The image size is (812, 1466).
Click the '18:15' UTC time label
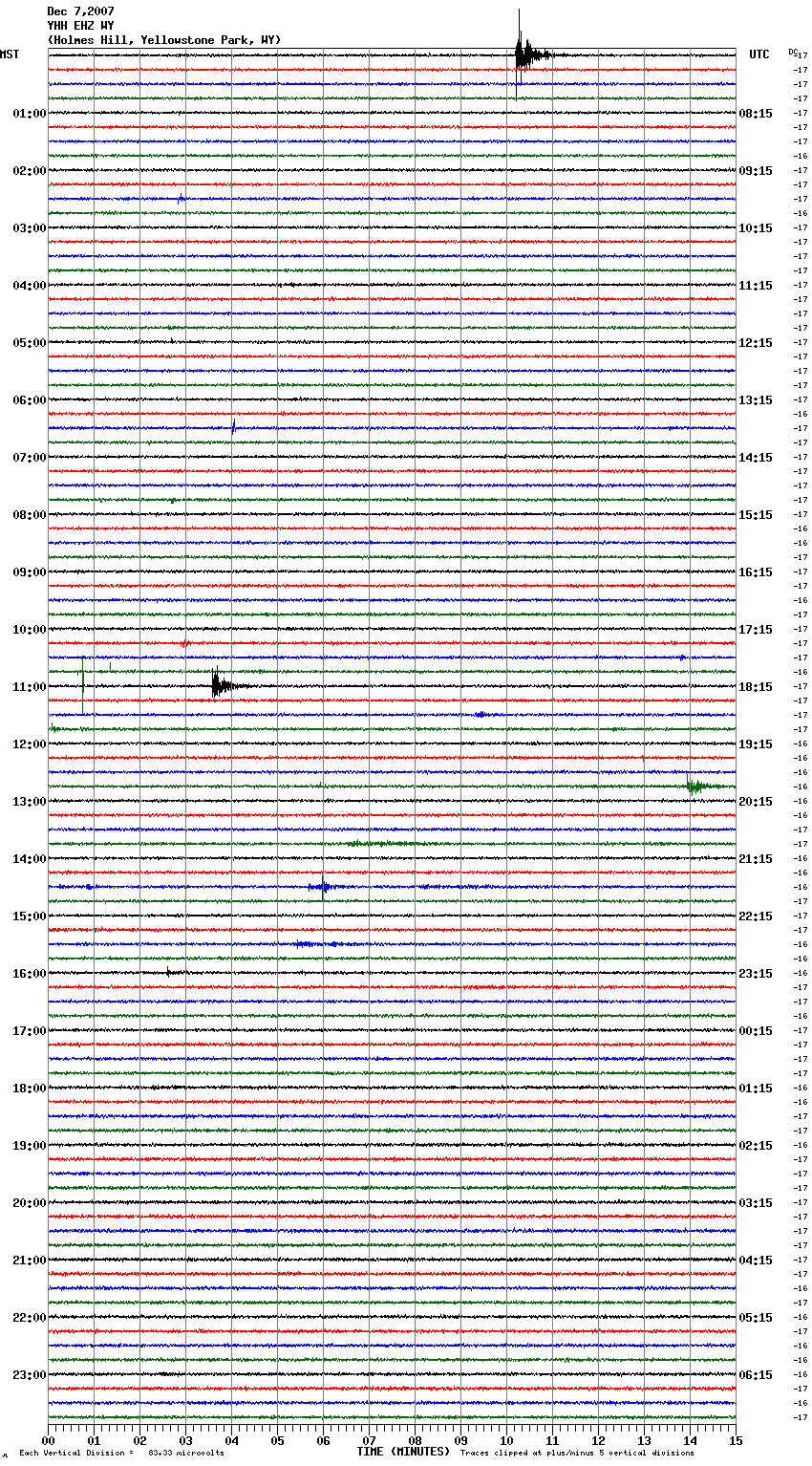click(x=756, y=687)
